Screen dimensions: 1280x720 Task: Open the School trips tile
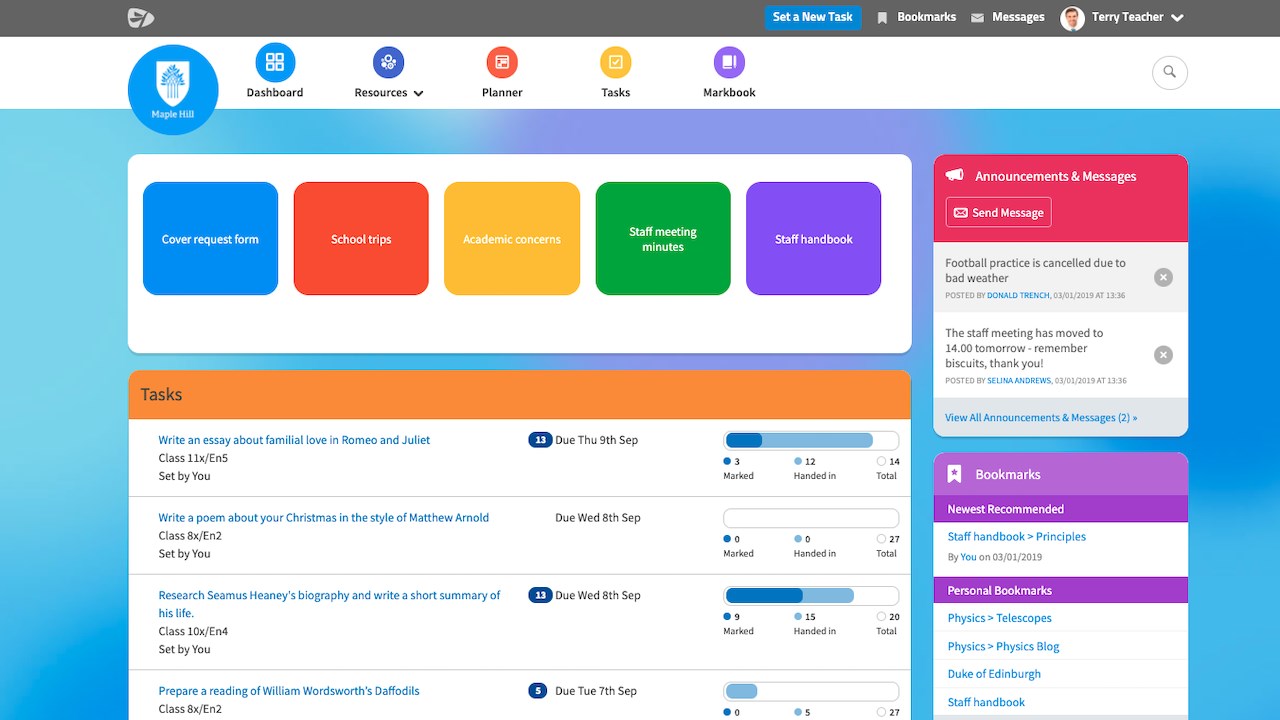pyautogui.click(x=361, y=239)
